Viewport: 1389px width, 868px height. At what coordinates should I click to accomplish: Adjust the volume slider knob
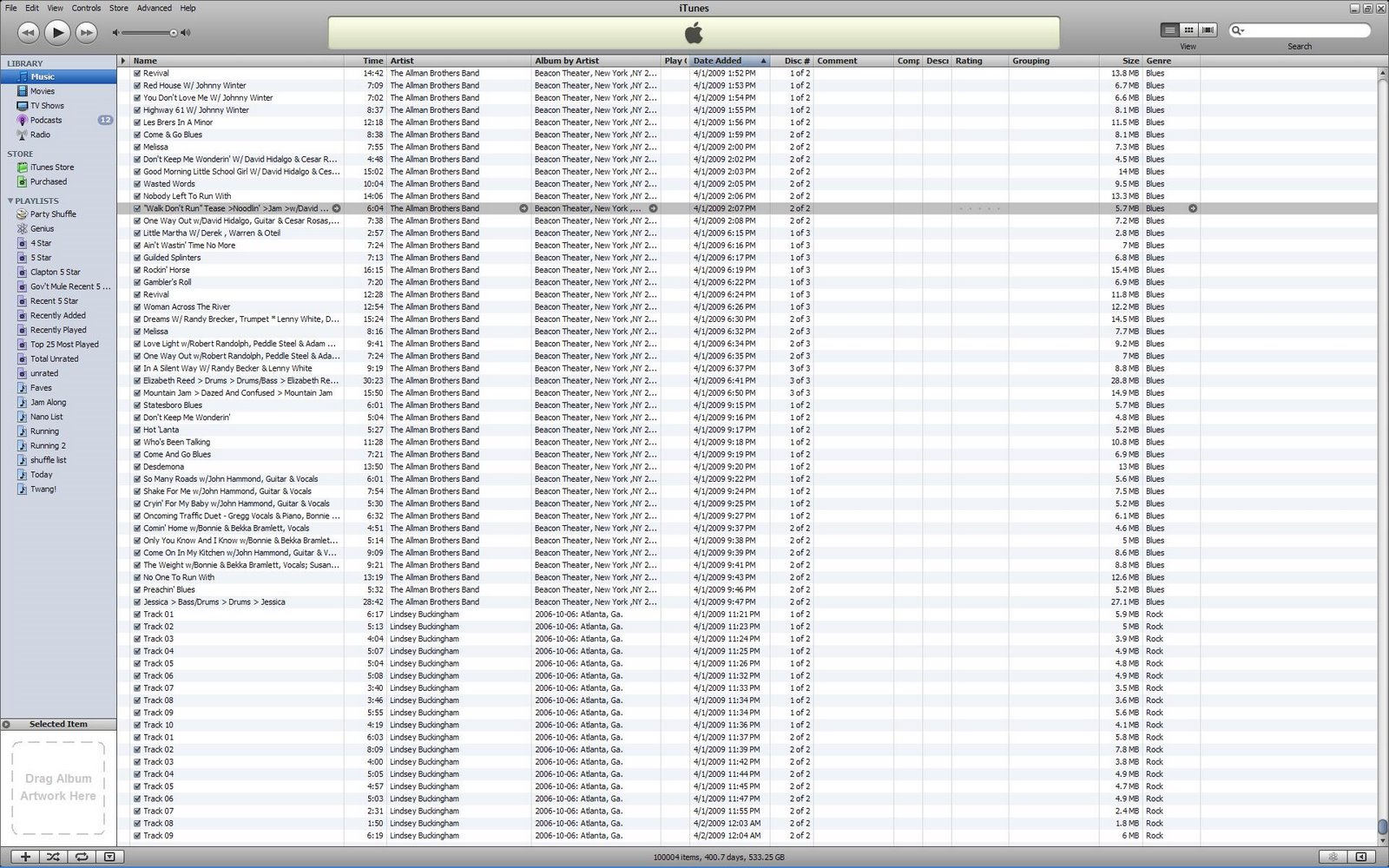[x=174, y=33]
